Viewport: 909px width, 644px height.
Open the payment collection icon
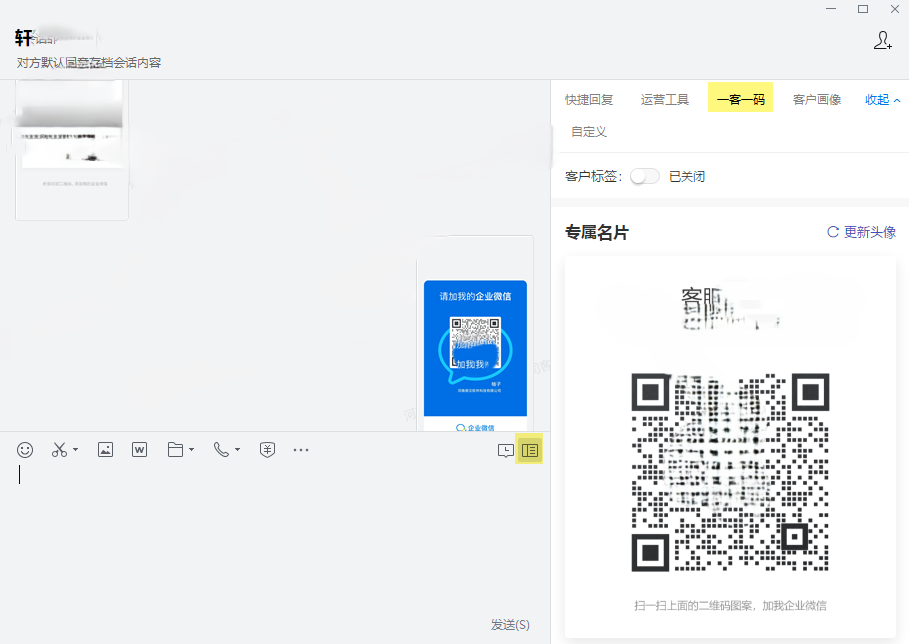tap(267, 450)
